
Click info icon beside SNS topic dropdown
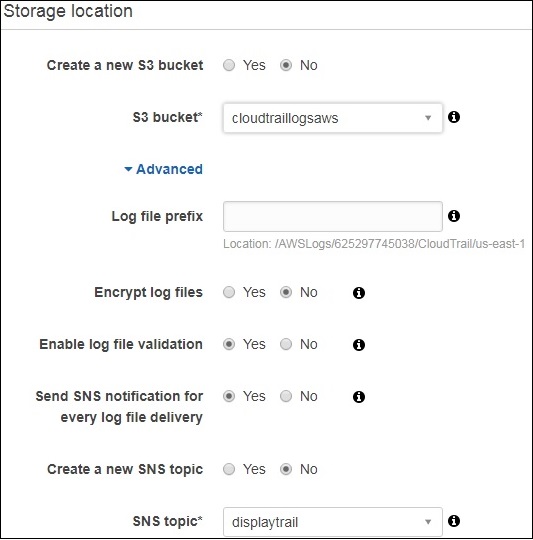454,521
